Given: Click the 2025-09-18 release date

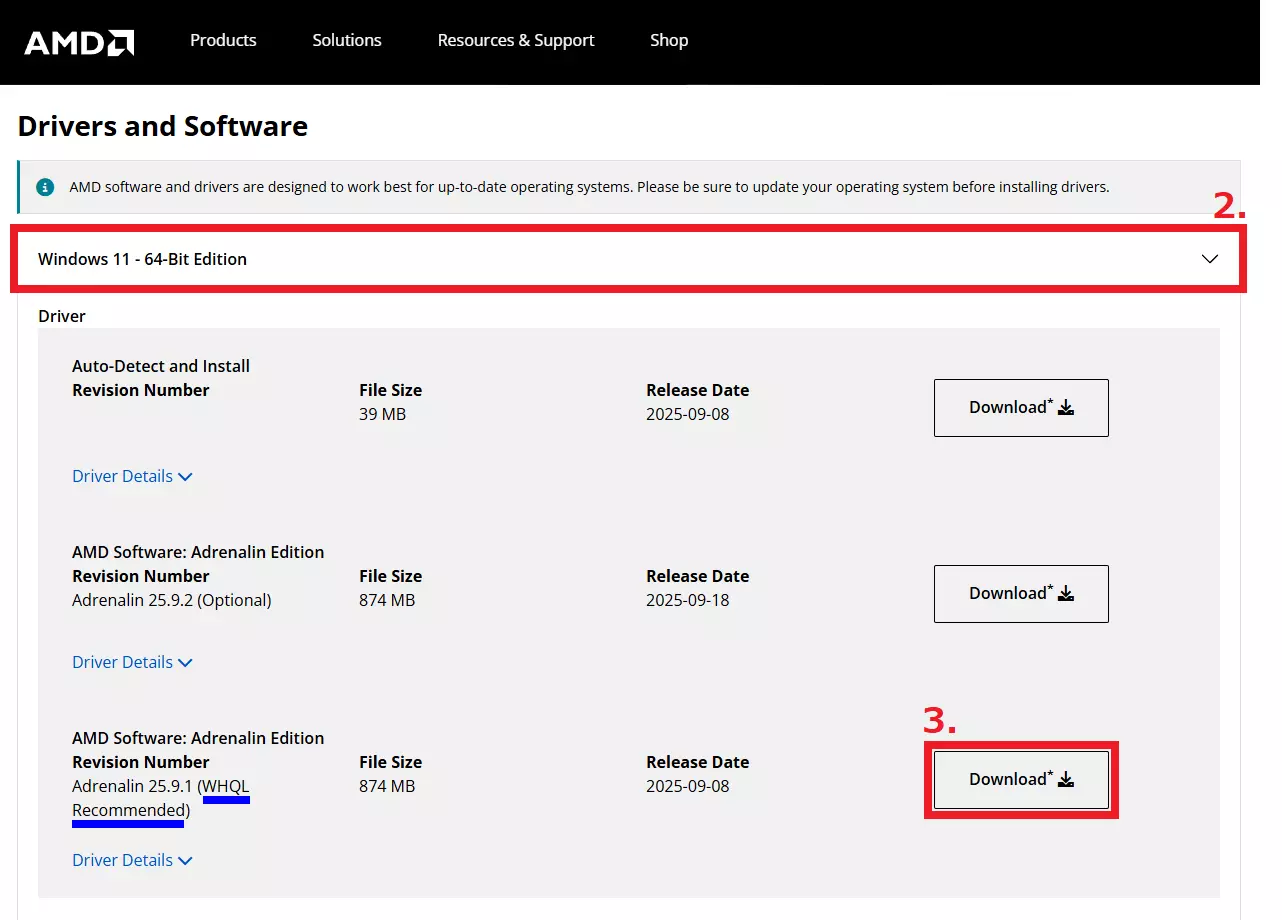Looking at the screenshot, I should [x=688, y=600].
